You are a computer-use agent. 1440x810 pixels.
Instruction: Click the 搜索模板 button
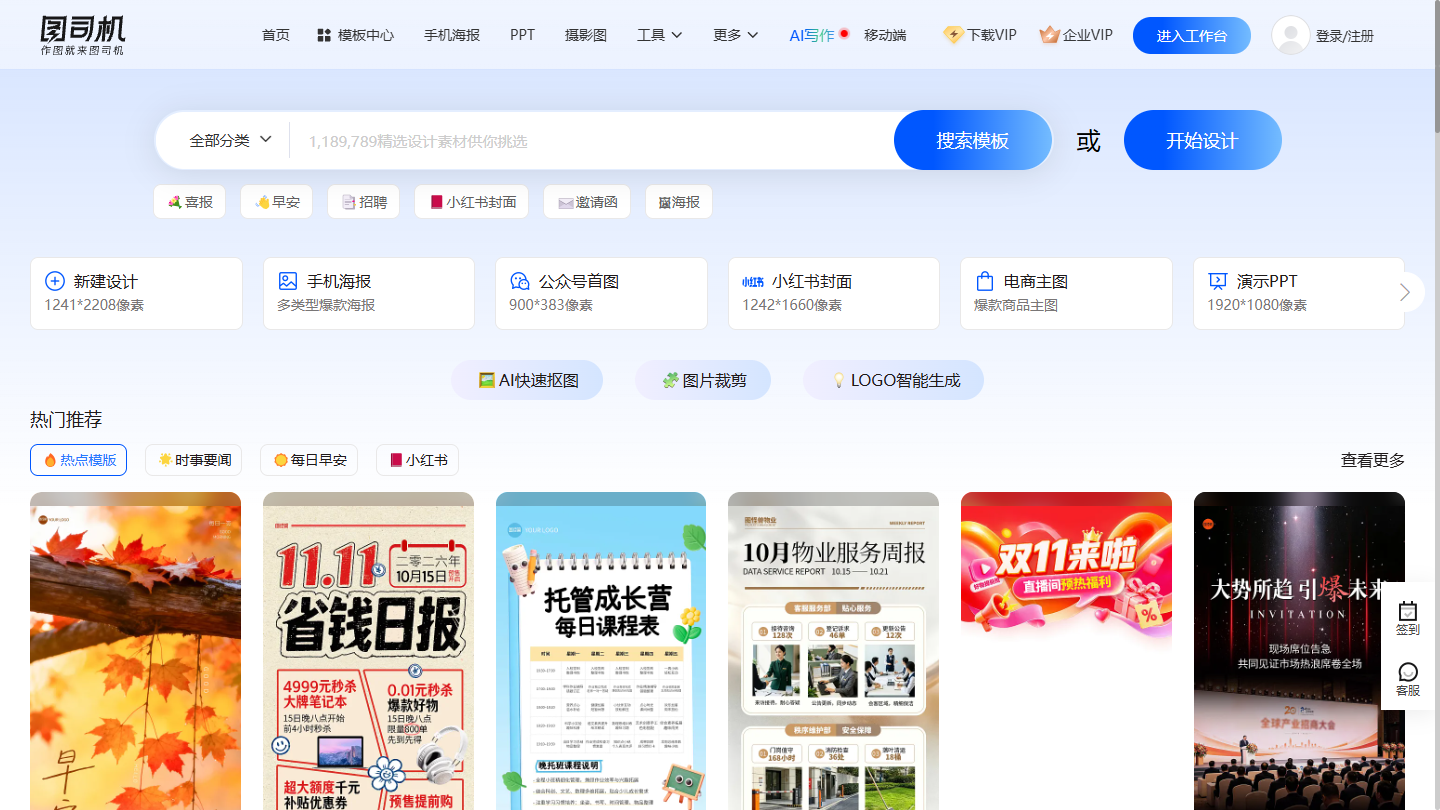click(x=973, y=140)
